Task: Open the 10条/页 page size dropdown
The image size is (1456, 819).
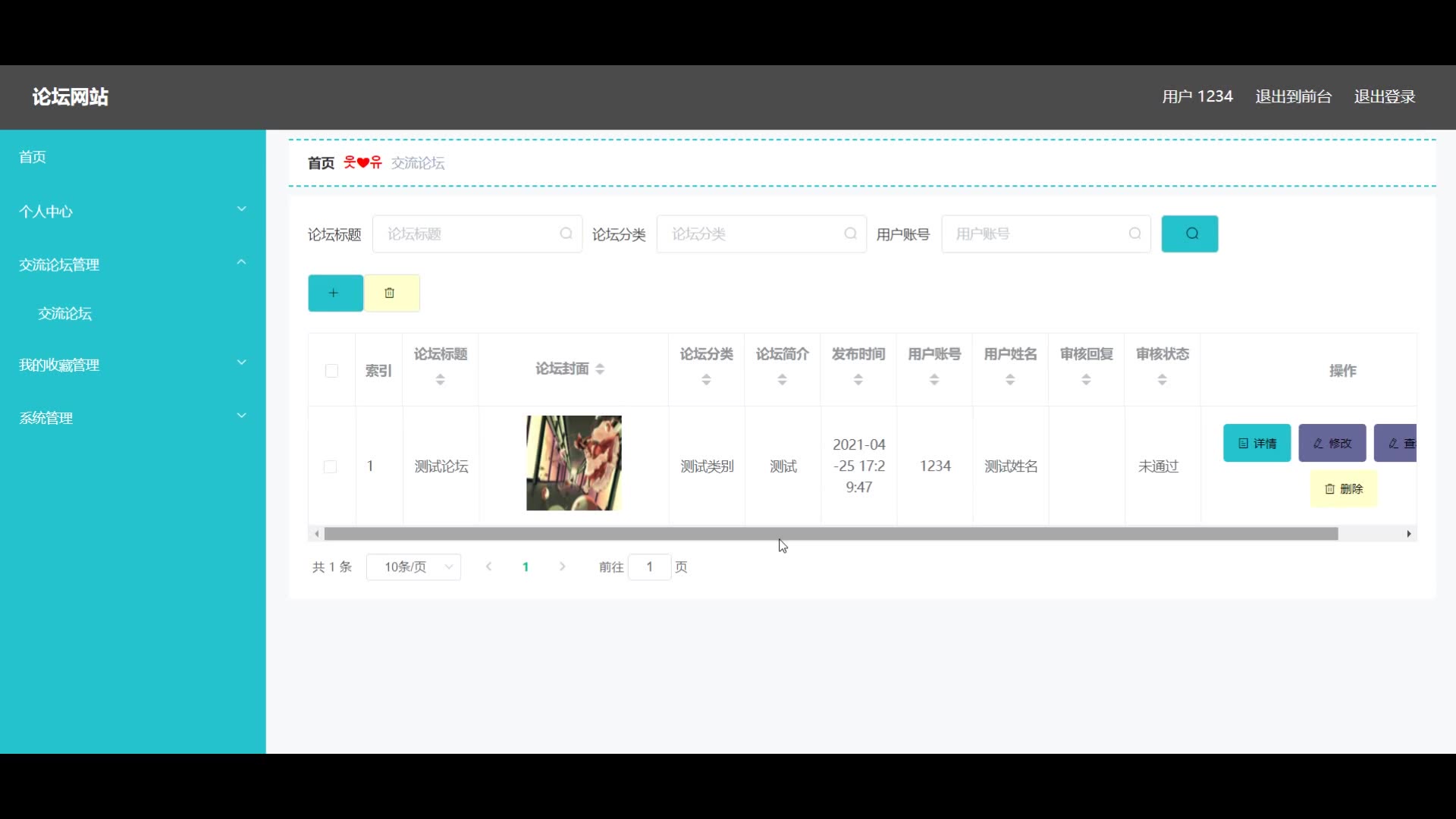Action: 413,567
